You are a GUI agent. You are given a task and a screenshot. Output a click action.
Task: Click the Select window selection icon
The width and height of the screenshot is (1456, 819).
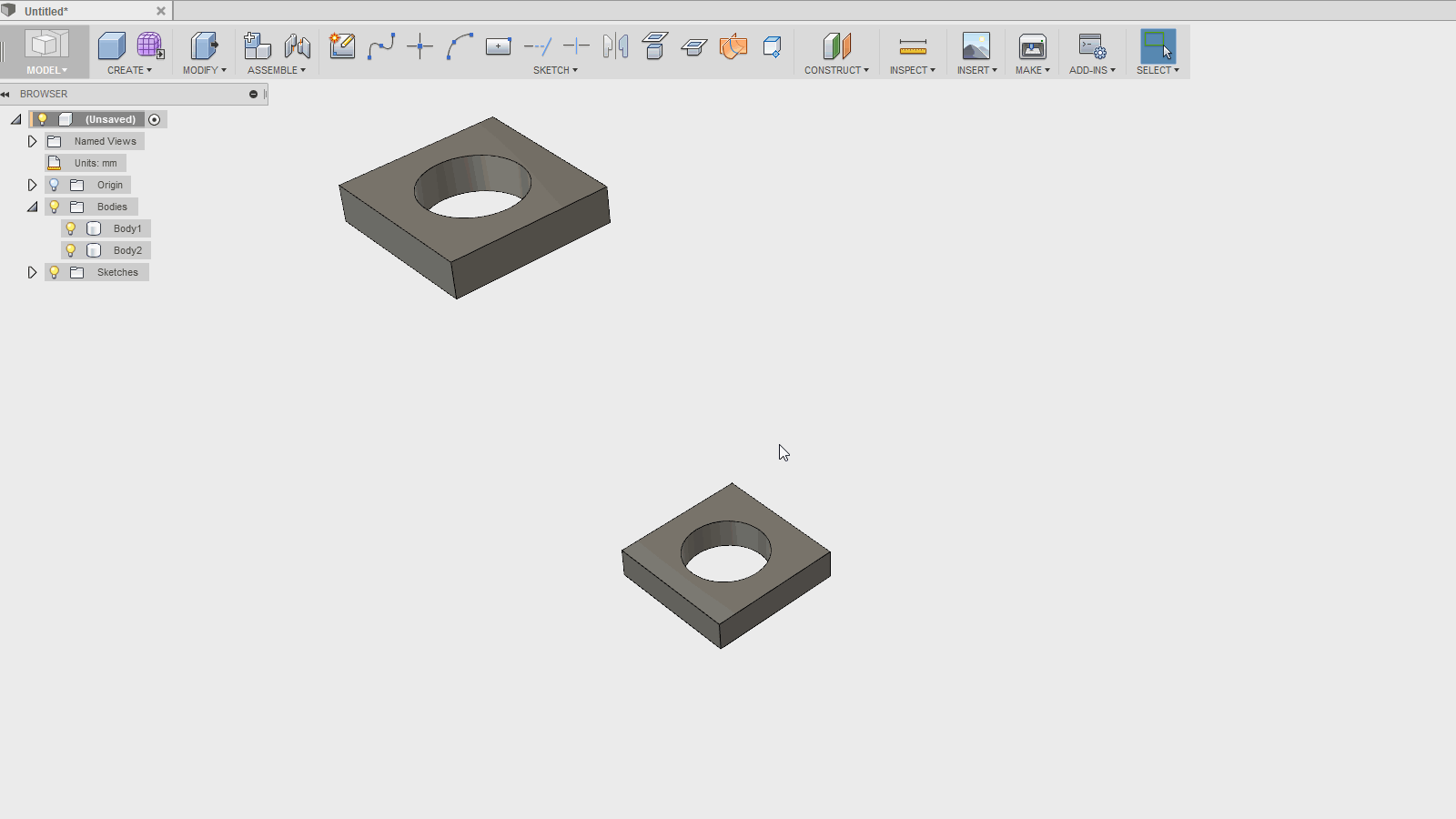1158,46
